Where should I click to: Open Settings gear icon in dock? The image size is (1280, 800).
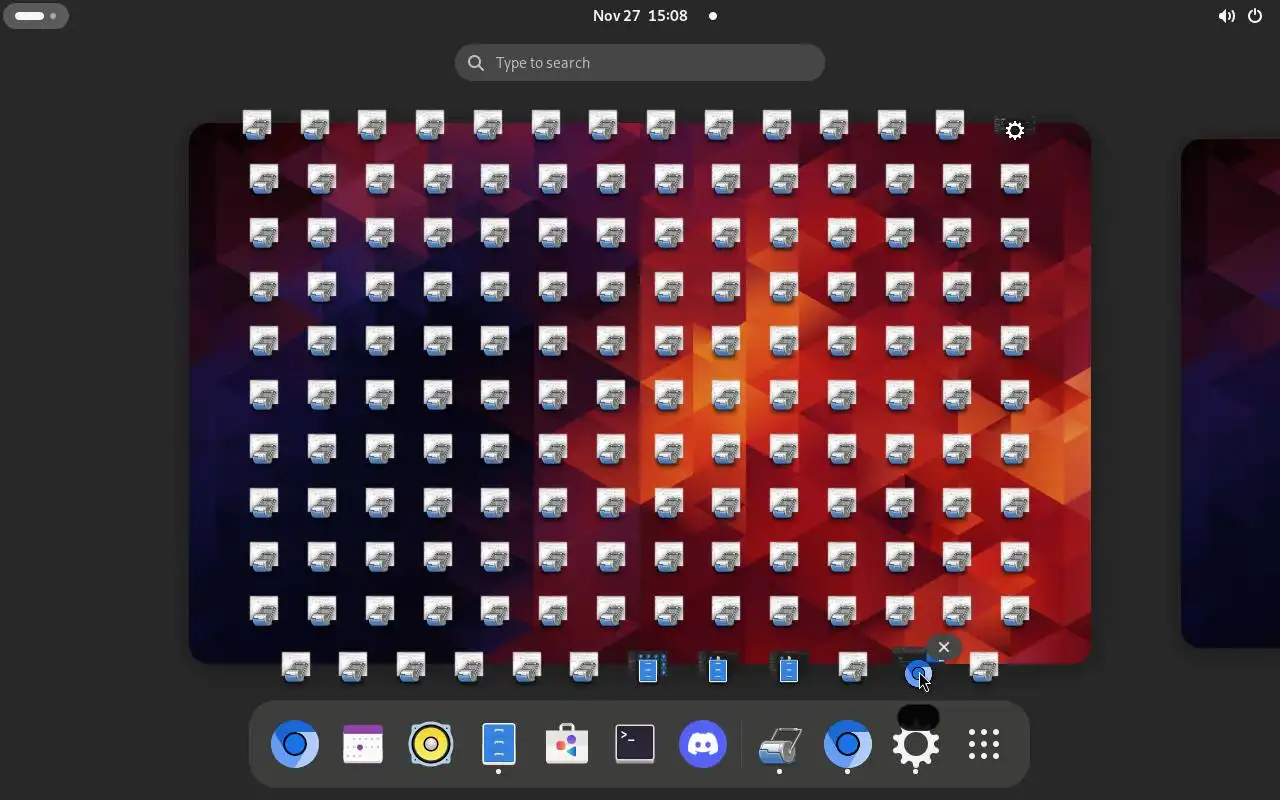[916, 745]
